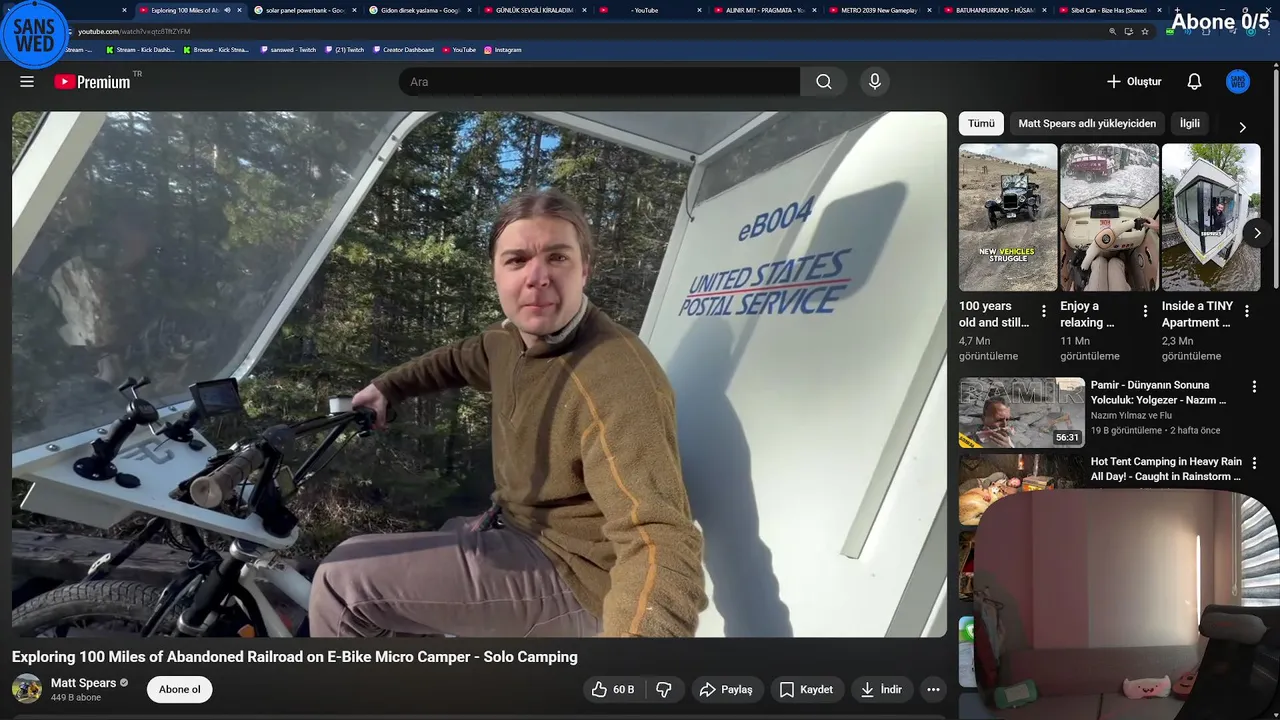The image size is (1280, 720).
Task: Click the youtube.com address bar URL
Action: tap(134, 31)
